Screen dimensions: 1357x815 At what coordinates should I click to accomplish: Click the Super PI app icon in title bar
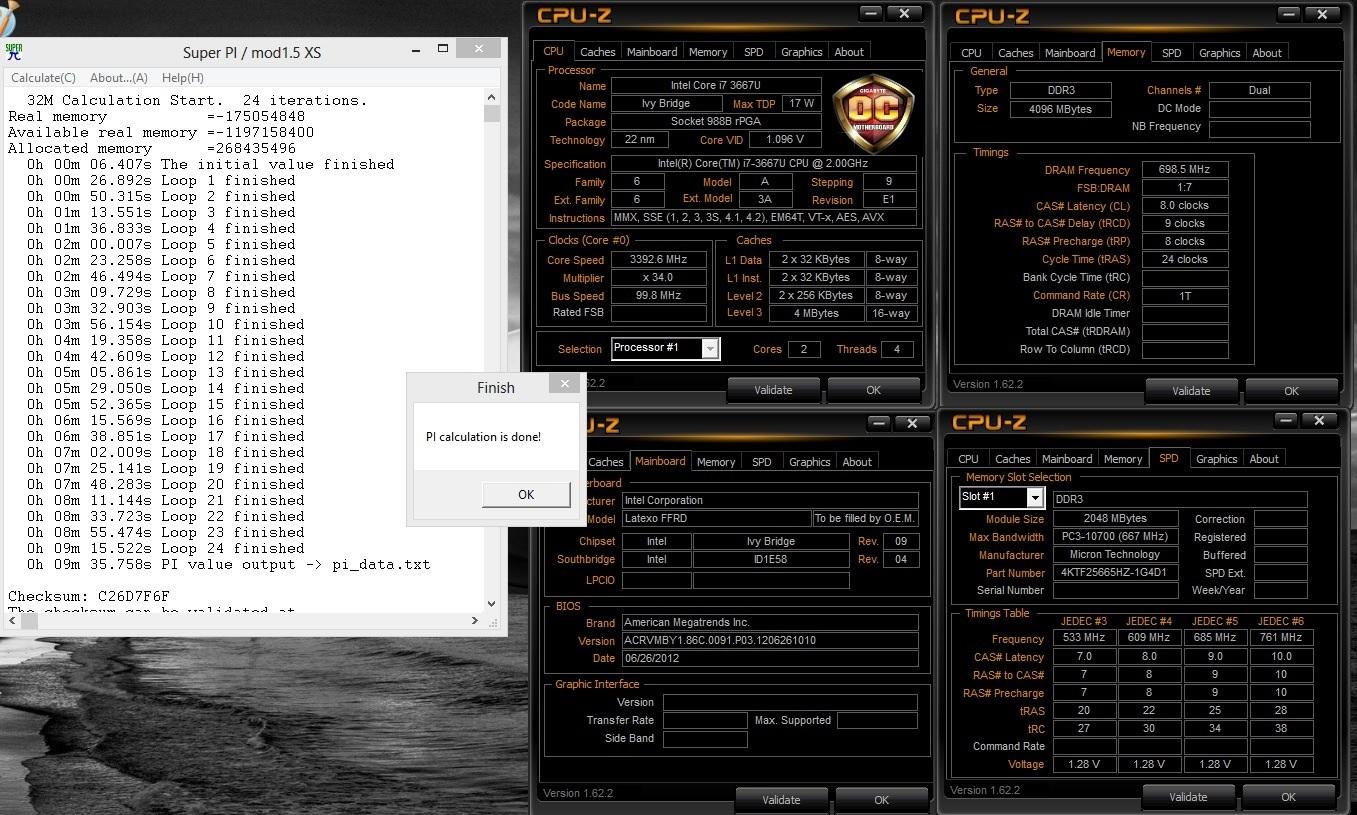14,52
